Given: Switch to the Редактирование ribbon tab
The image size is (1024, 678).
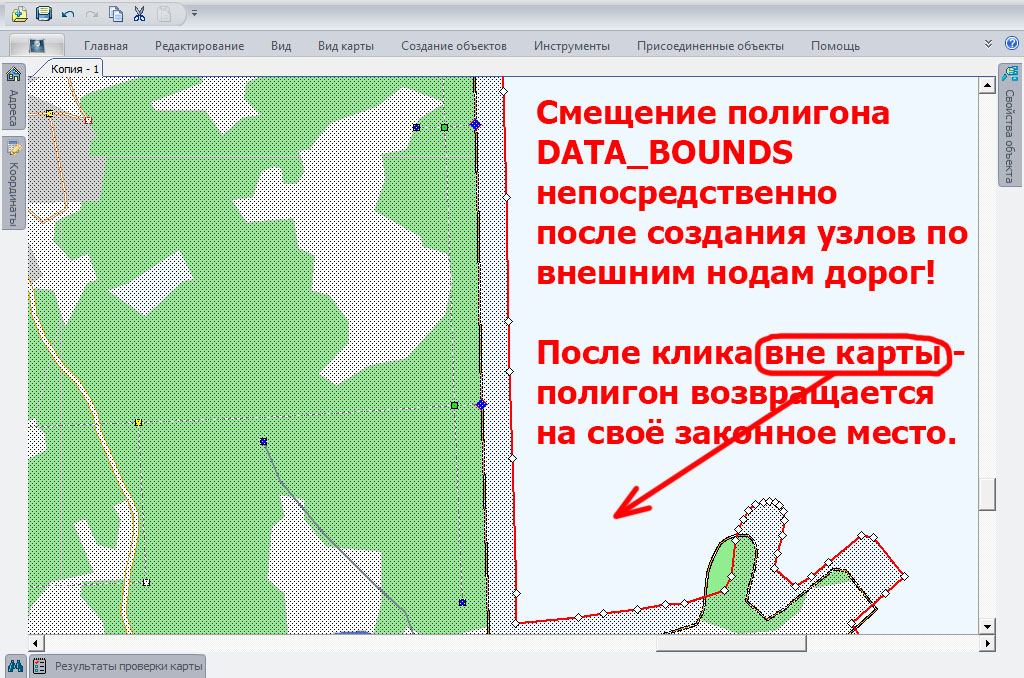Looking at the screenshot, I should pyautogui.click(x=199, y=46).
